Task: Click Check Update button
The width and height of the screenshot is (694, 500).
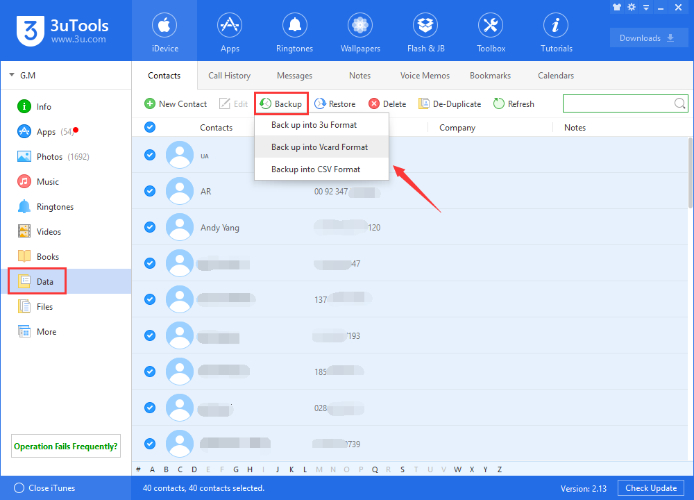Action: pyautogui.click(x=651, y=488)
